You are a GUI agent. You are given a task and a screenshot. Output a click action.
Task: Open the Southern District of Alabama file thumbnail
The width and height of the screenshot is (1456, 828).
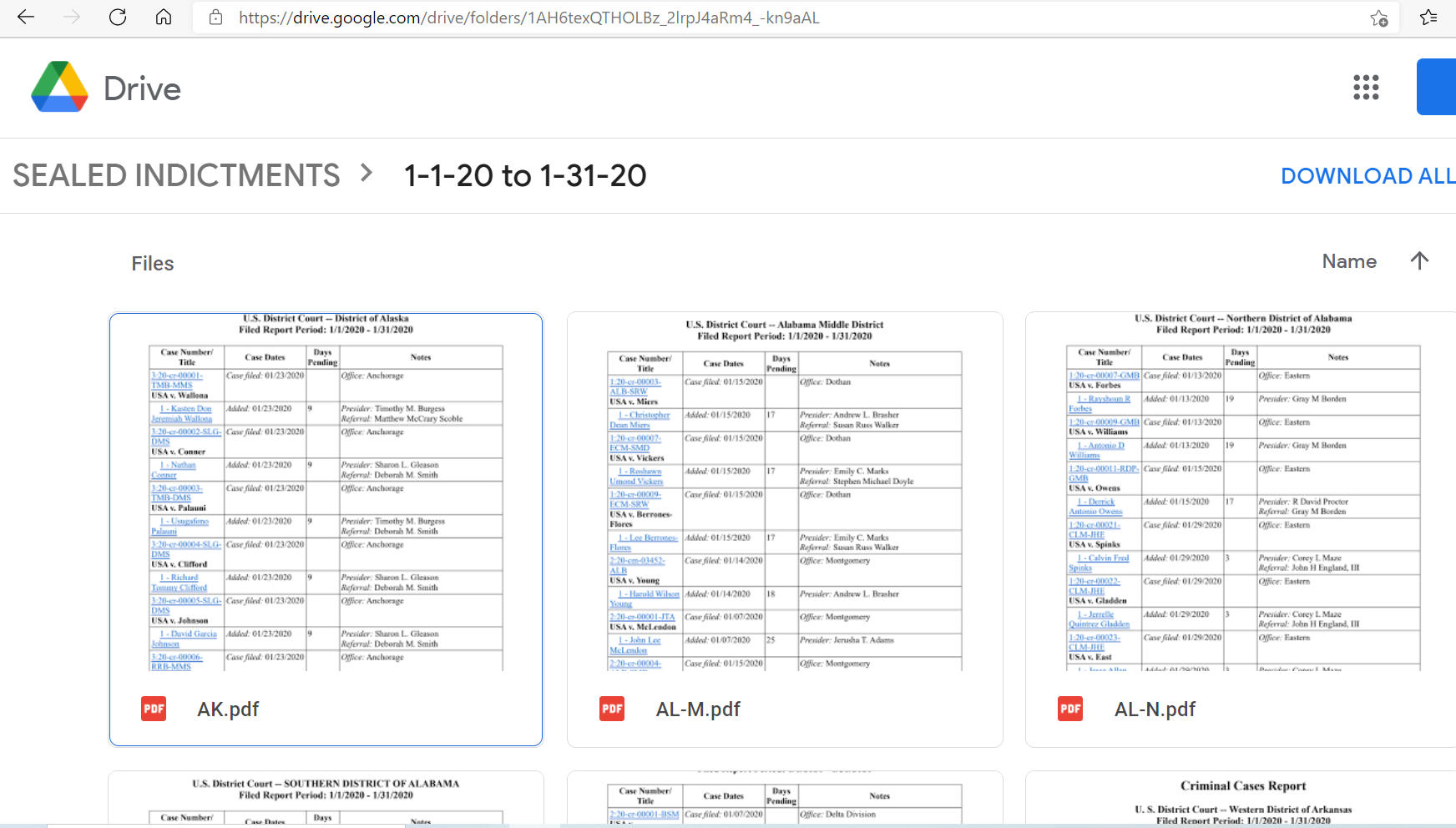(x=326, y=800)
